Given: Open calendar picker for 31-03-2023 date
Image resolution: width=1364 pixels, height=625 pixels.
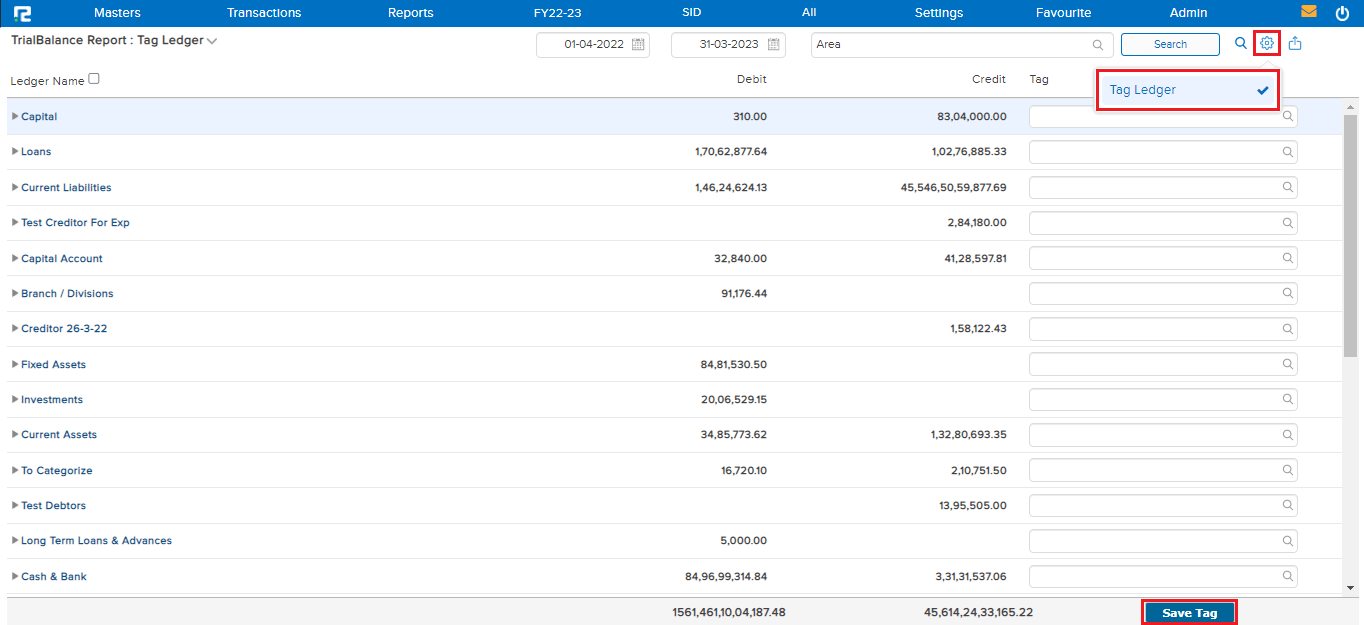Looking at the screenshot, I should (x=773, y=45).
